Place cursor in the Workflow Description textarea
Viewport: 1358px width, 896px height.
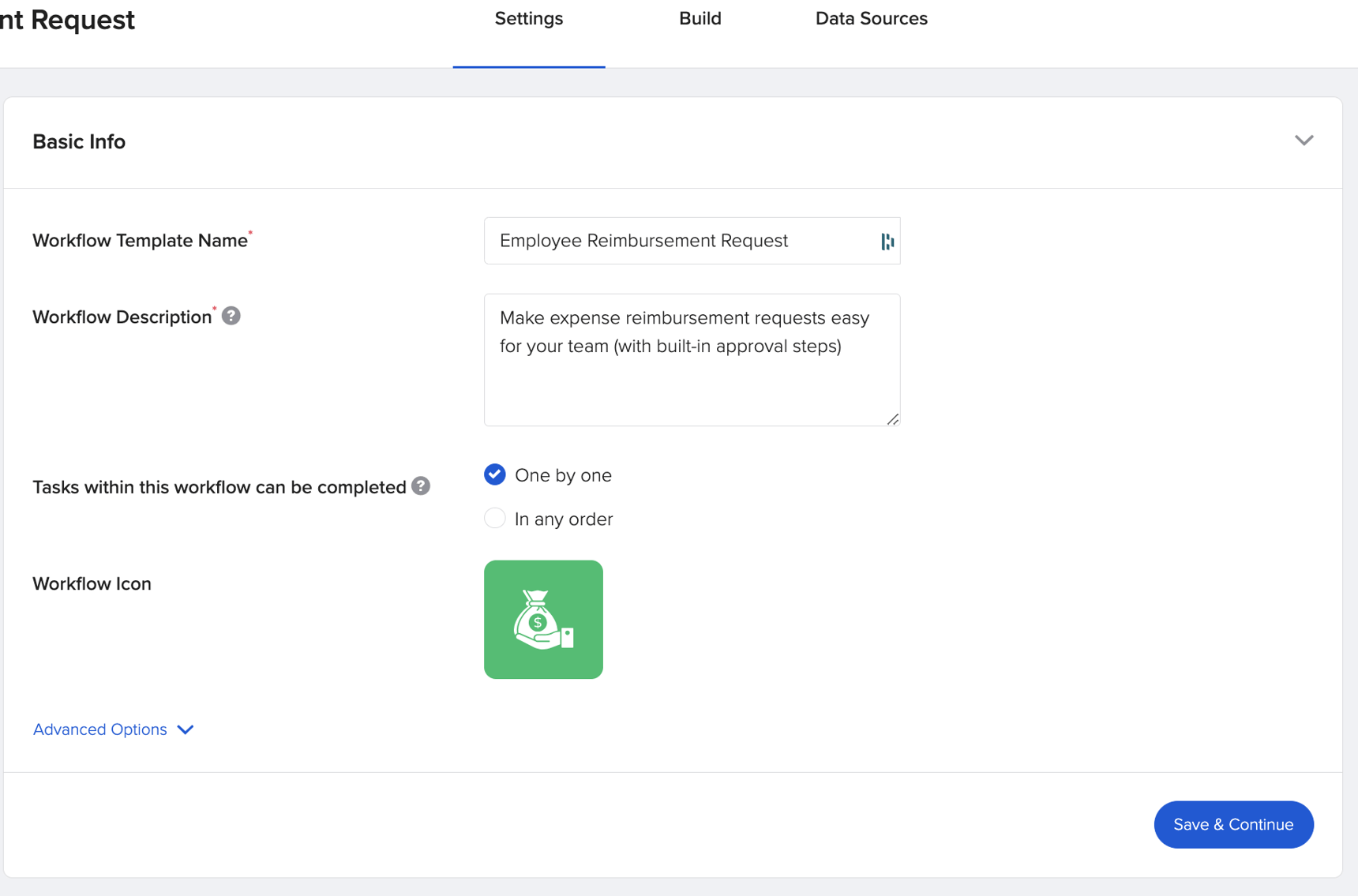[691, 361]
